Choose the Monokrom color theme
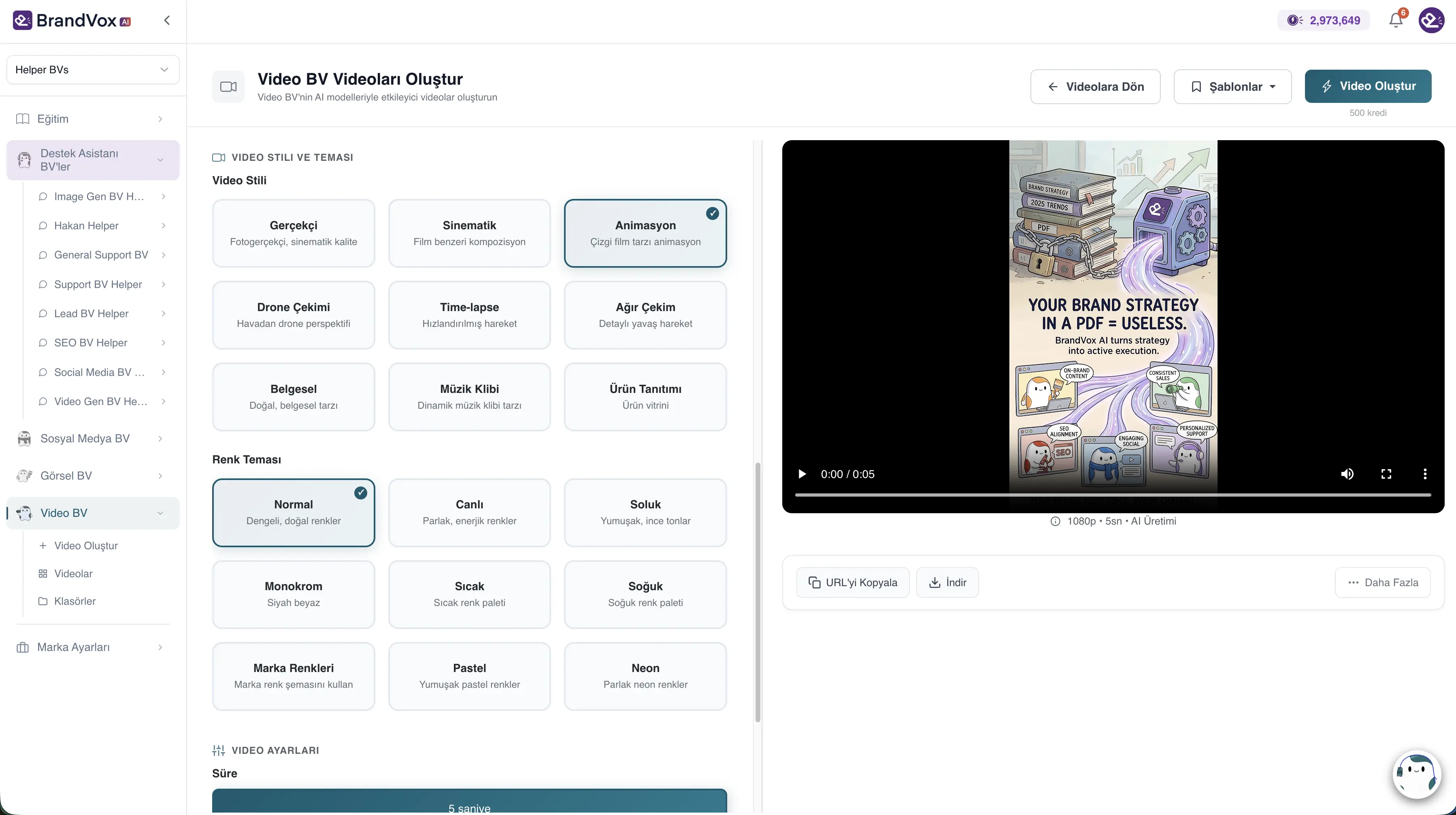The width and height of the screenshot is (1456, 815). tap(294, 594)
